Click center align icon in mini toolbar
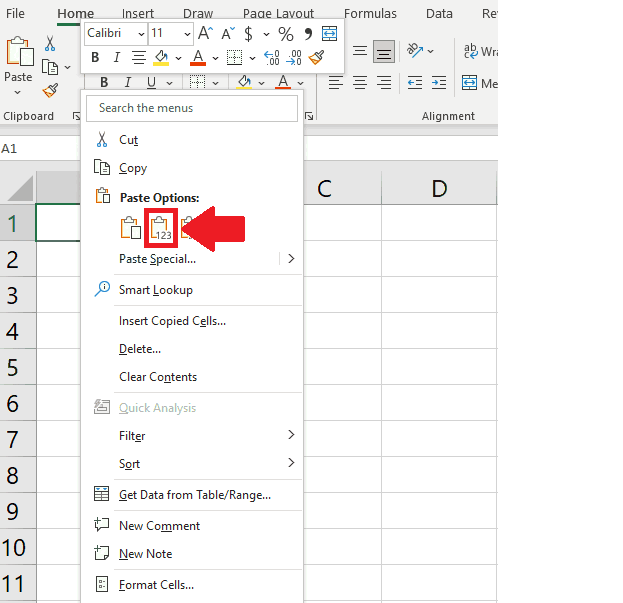The width and height of the screenshot is (623, 603). point(139,58)
